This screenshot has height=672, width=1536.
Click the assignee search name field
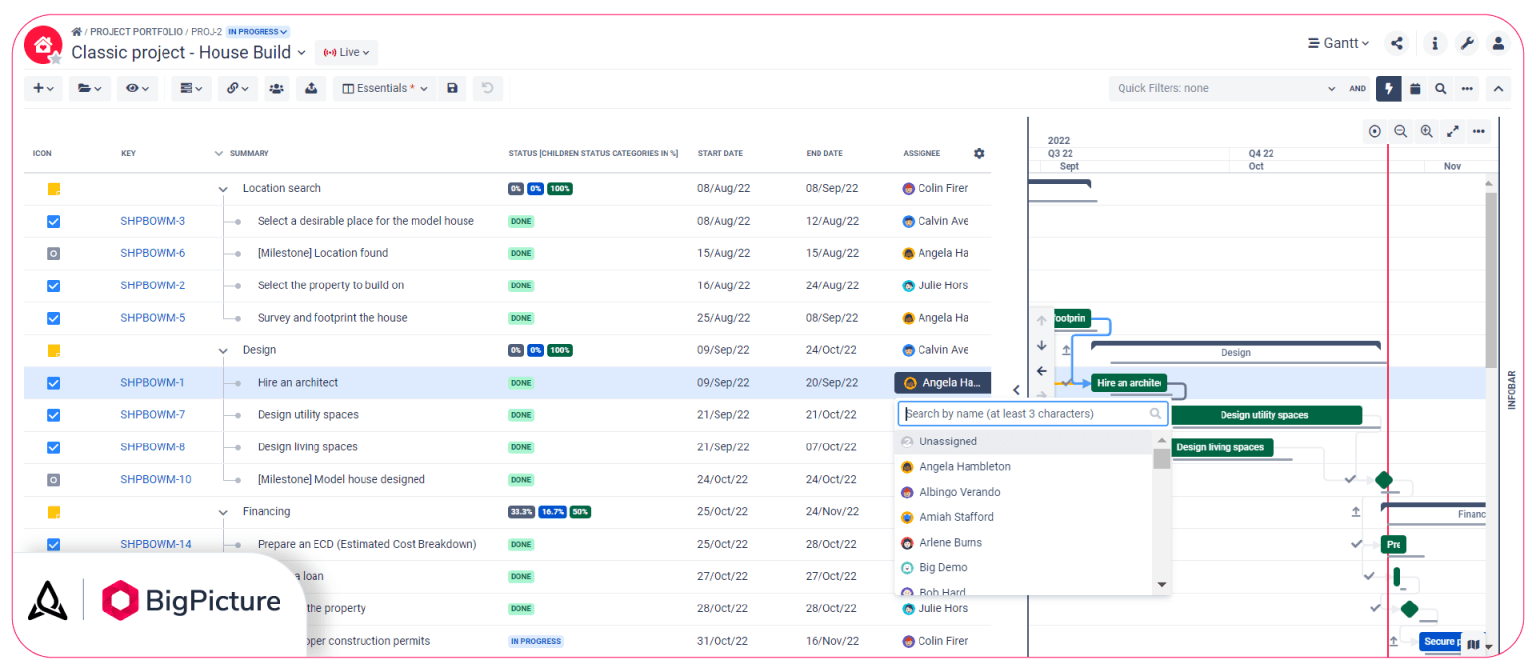[1032, 414]
